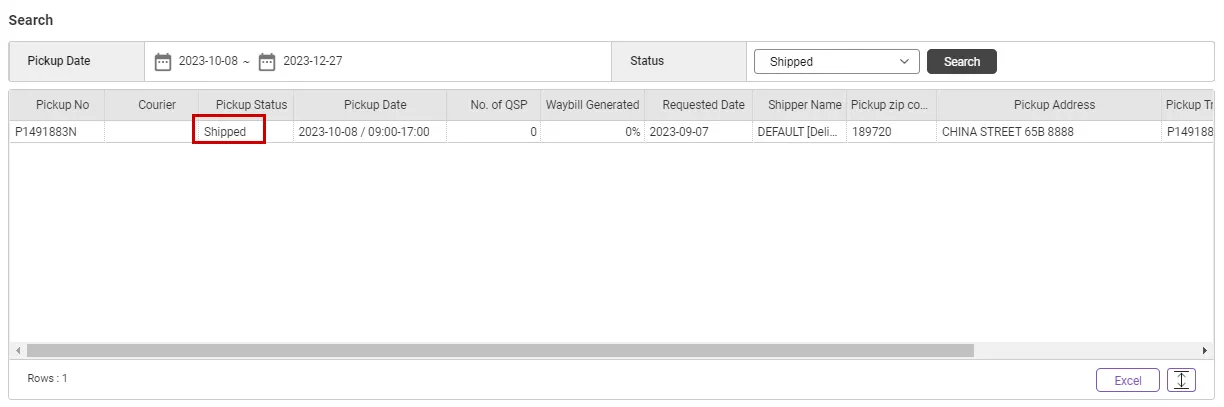The image size is (1224, 407).
Task: Click the row height expand icon
Action: [1181, 380]
